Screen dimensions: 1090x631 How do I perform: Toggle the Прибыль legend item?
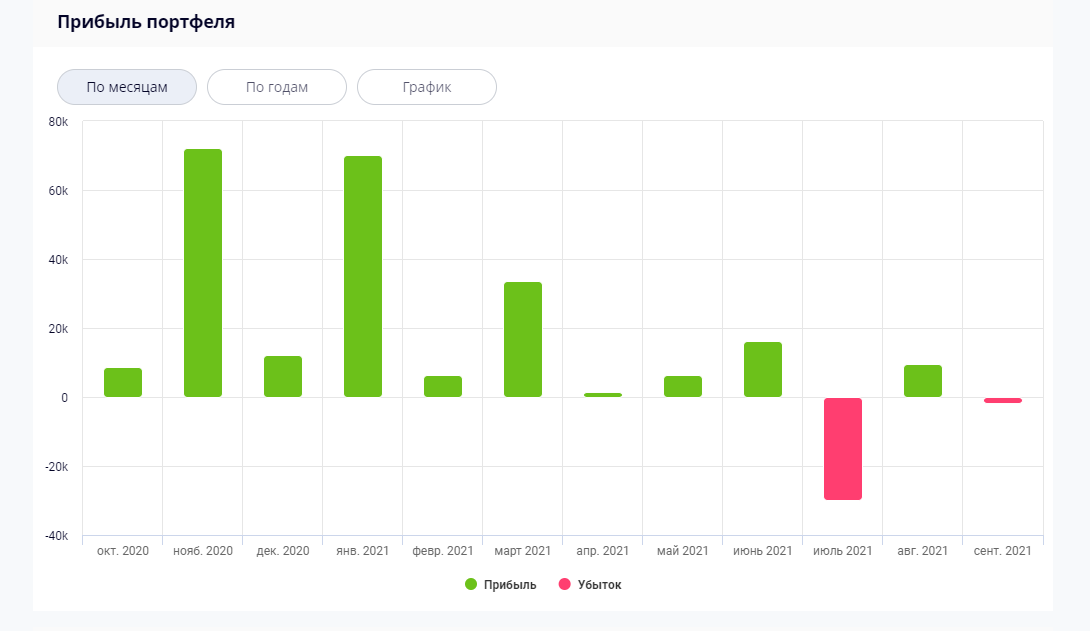tap(510, 585)
